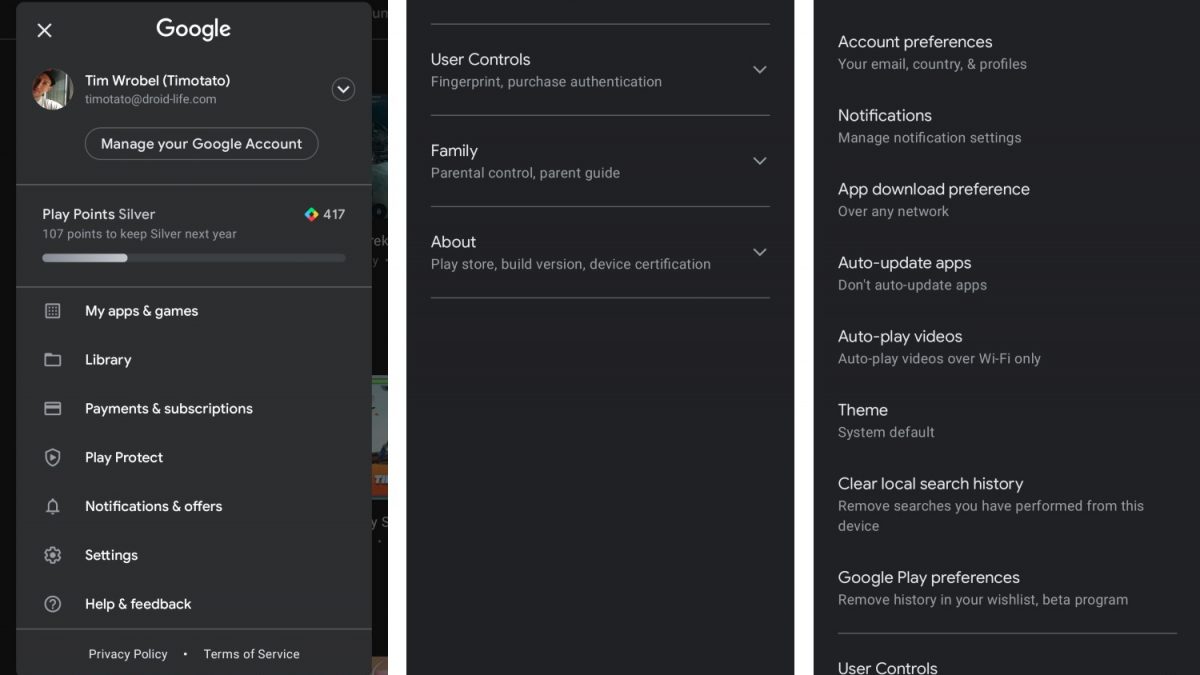Click the Notifications & offers bell icon
The width and height of the screenshot is (1200, 675).
click(x=53, y=507)
